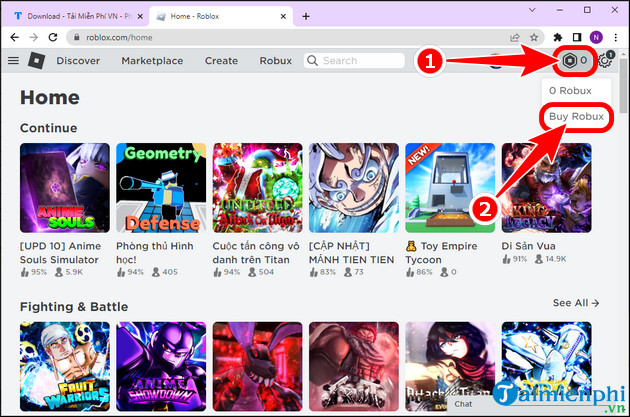Bookmark this page with the star icon

(x=534, y=37)
